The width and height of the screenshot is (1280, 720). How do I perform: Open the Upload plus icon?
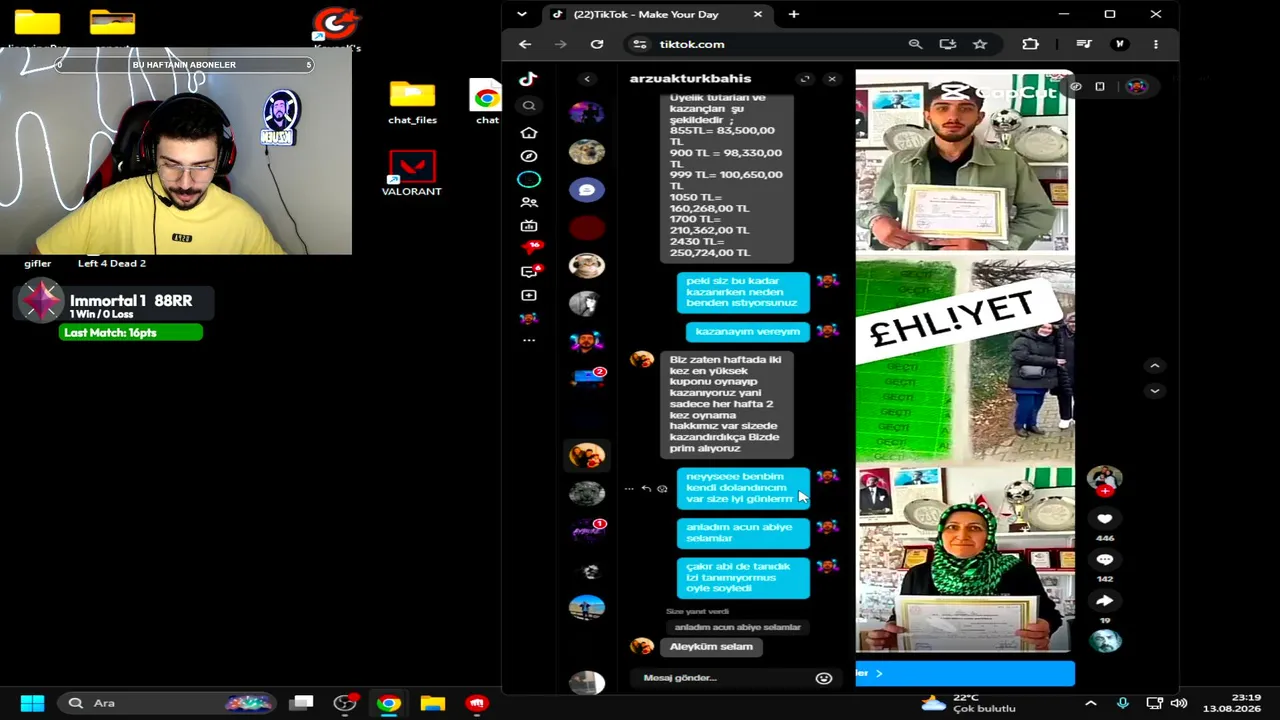click(529, 295)
